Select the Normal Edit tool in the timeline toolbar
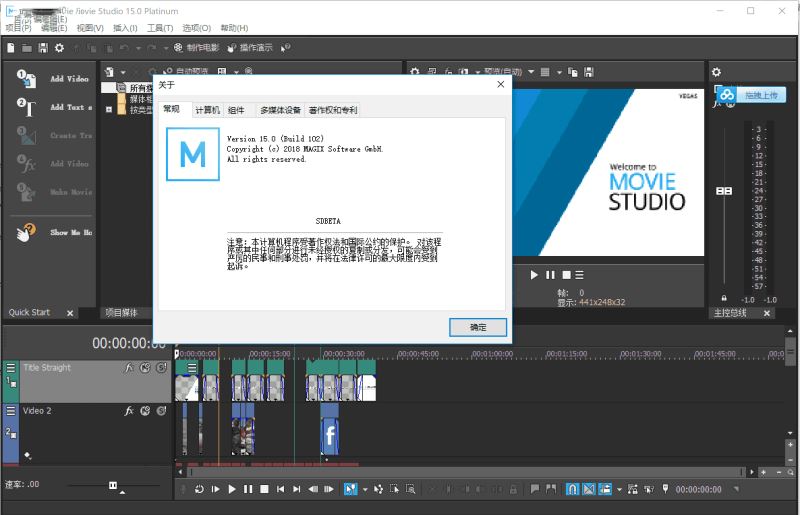800x515 pixels. coord(351,489)
